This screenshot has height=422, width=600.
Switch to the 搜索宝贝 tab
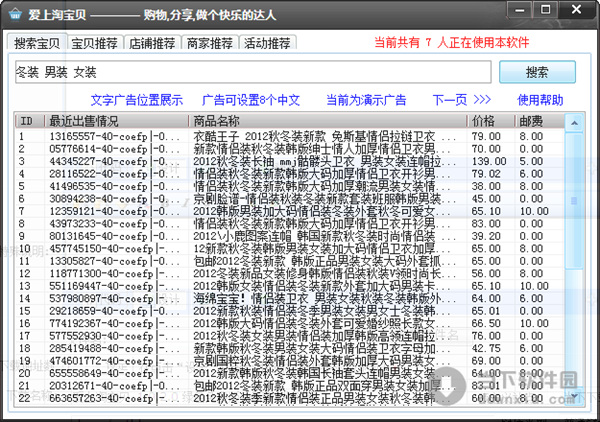tap(37, 43)
